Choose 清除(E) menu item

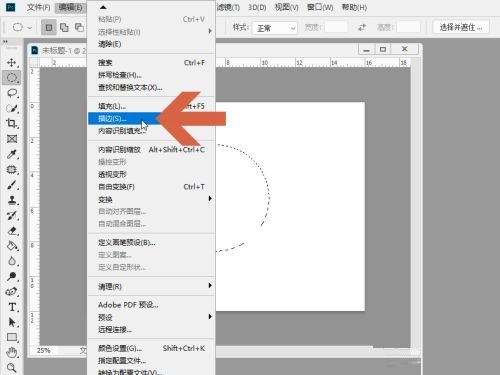pos(151,44)
